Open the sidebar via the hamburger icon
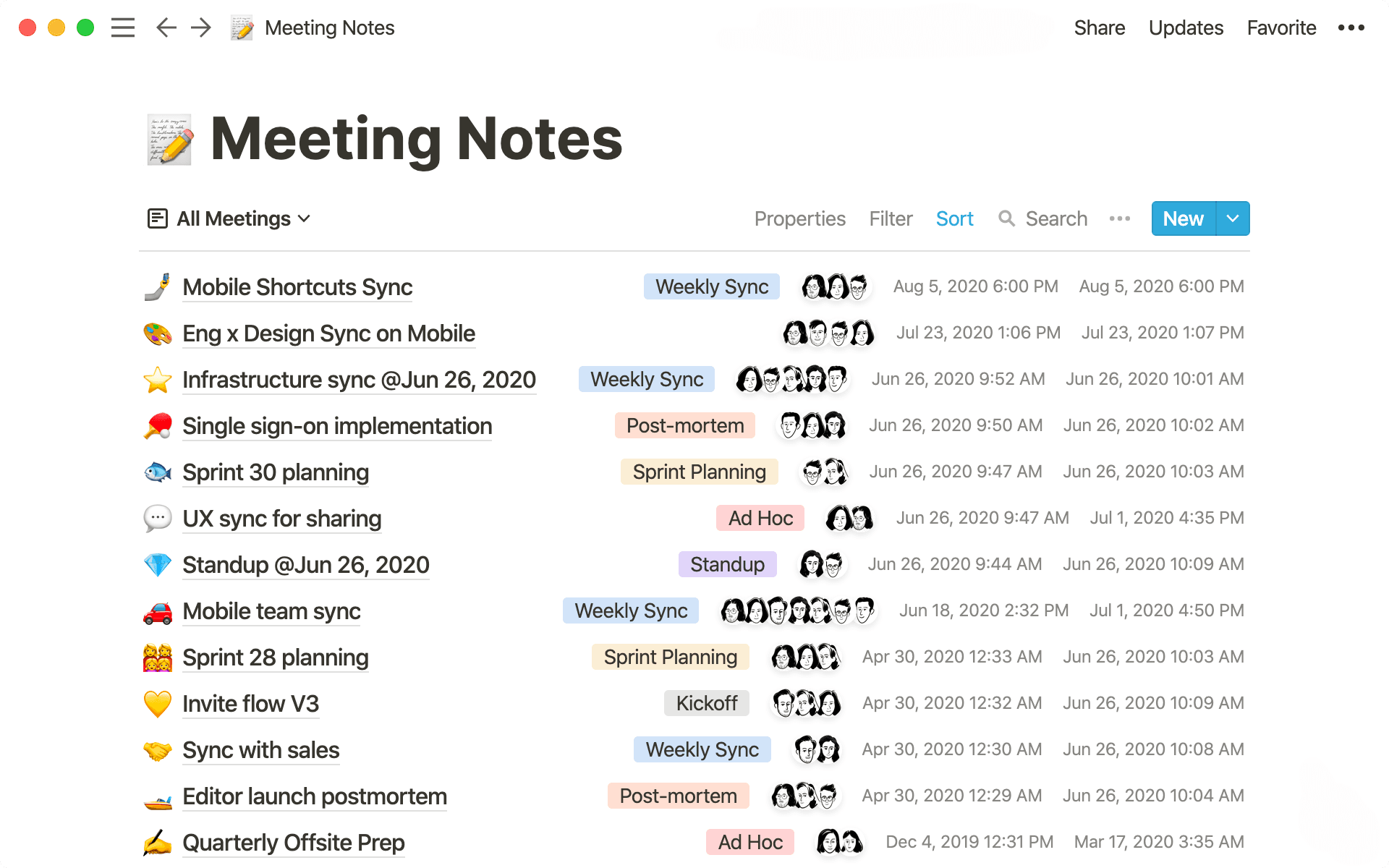The width and height of the screenshot is (1389, 868). tap(123, 27)
